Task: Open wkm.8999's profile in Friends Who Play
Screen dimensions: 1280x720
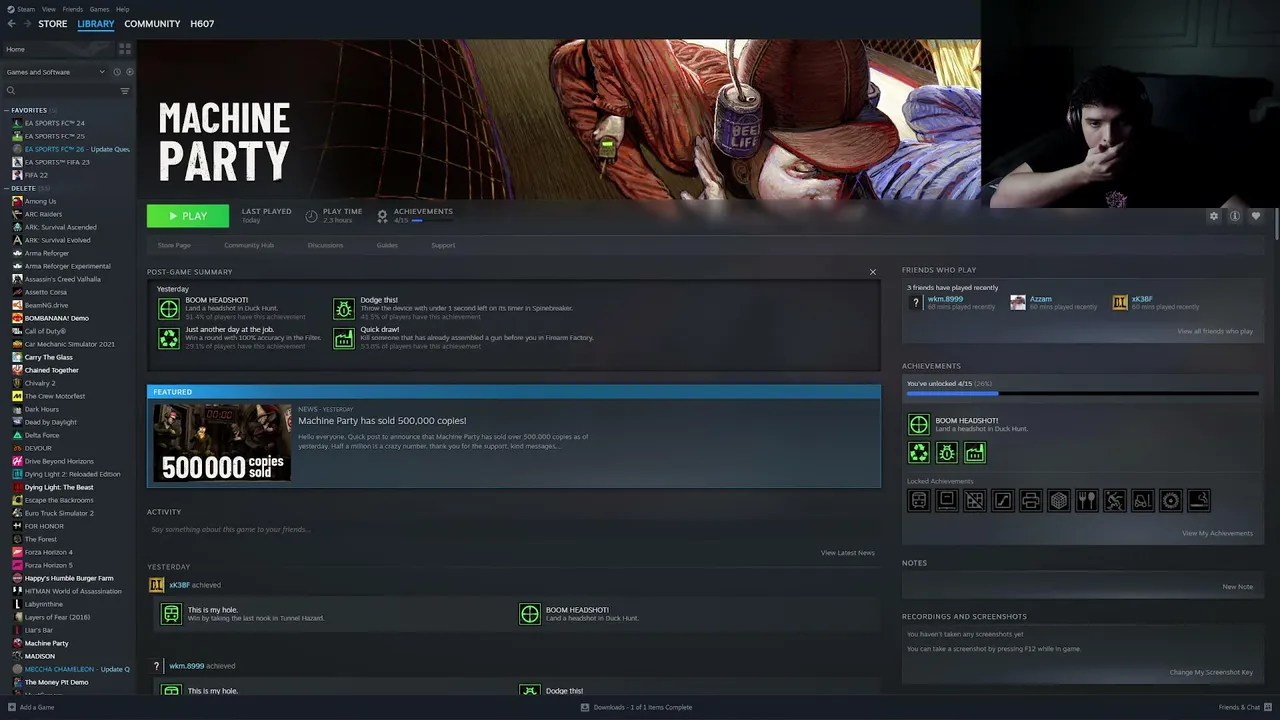Action: 945,299
